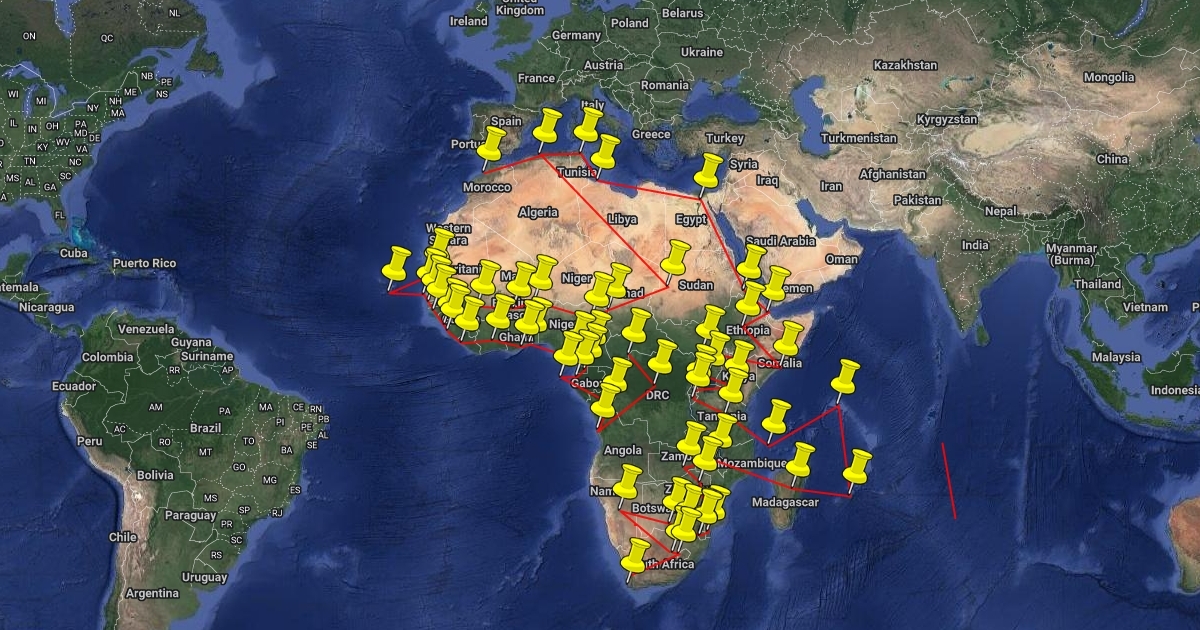Click the easternmost pin, east of Madagascar

tap(857, 468)
